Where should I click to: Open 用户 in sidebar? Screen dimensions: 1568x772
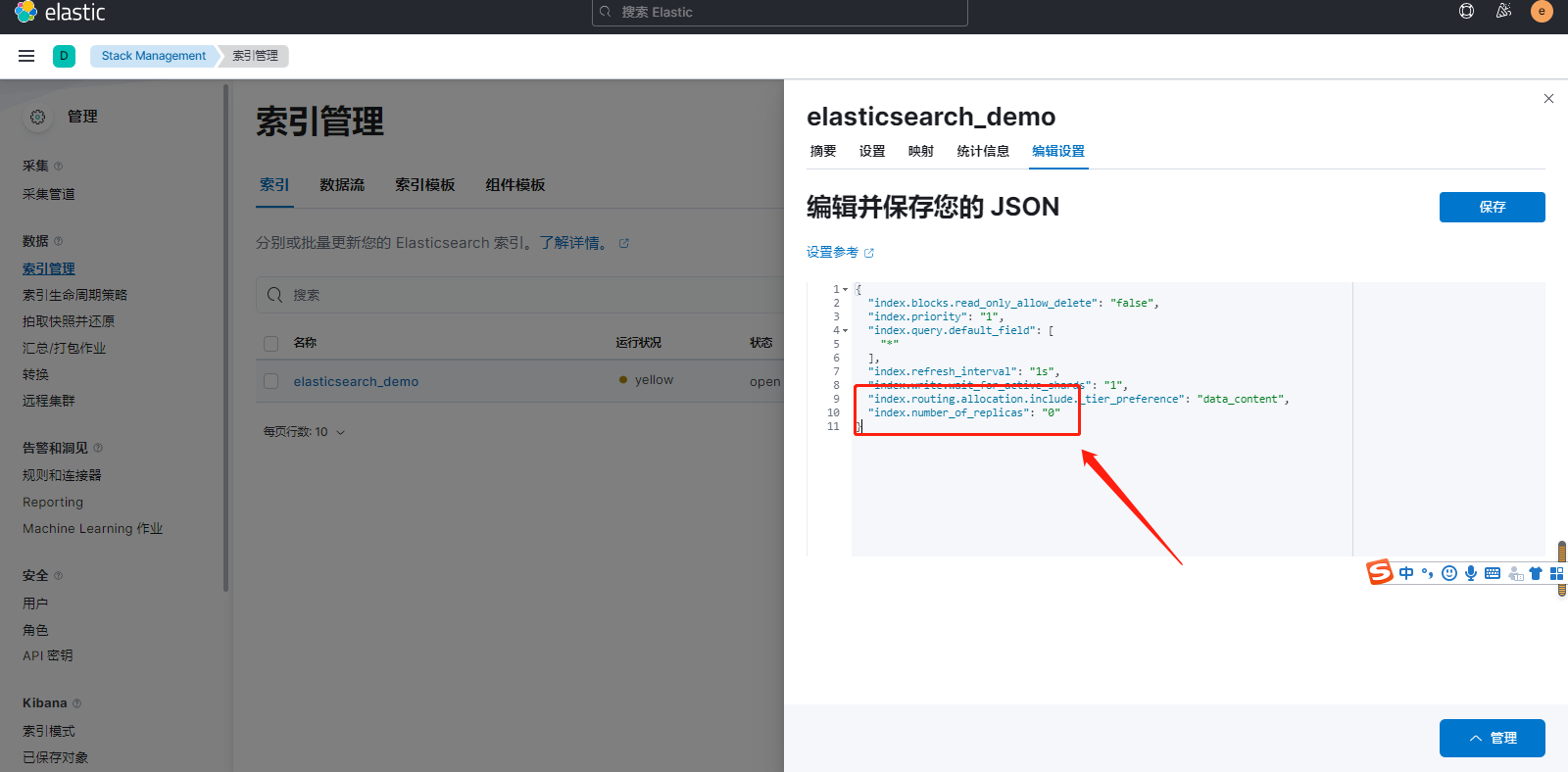[x=35, y=603]
